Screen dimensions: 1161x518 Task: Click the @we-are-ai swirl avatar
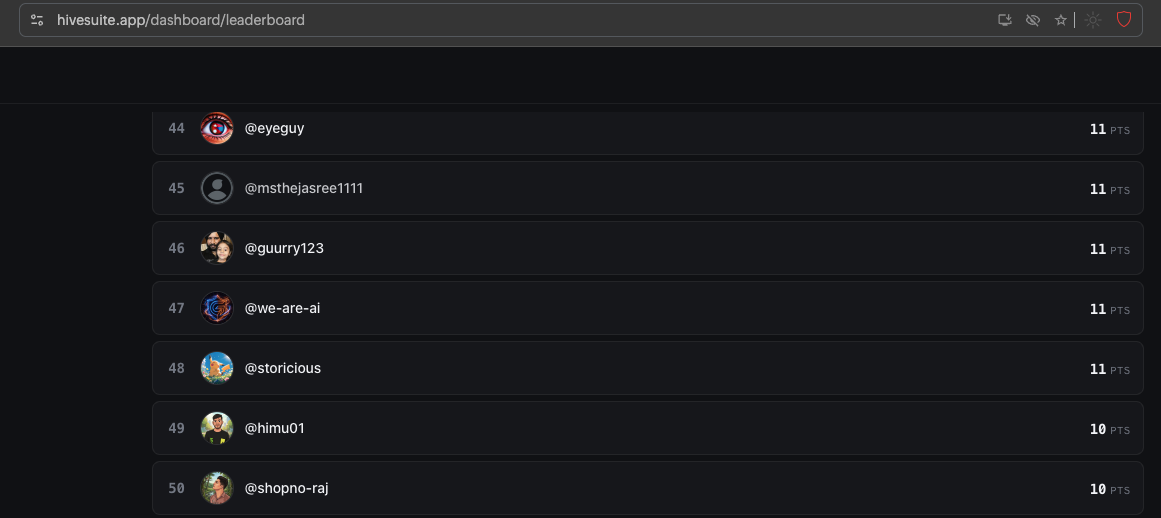click(x=217, y=308)
